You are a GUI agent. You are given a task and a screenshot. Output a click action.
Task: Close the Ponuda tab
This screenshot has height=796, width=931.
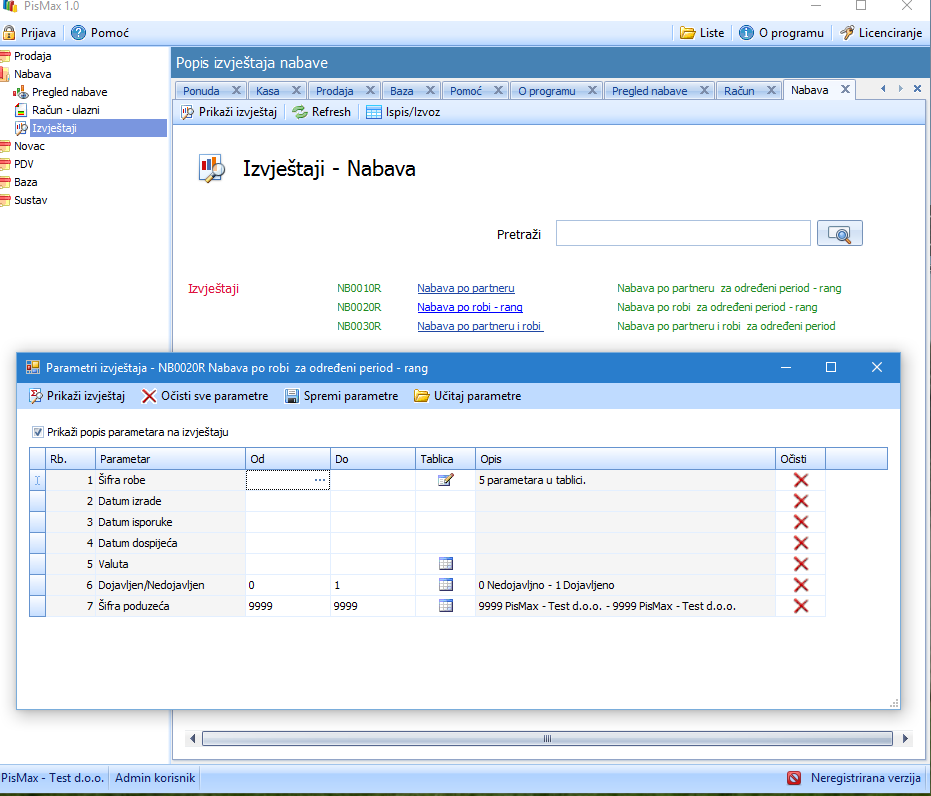pos(236,90)
